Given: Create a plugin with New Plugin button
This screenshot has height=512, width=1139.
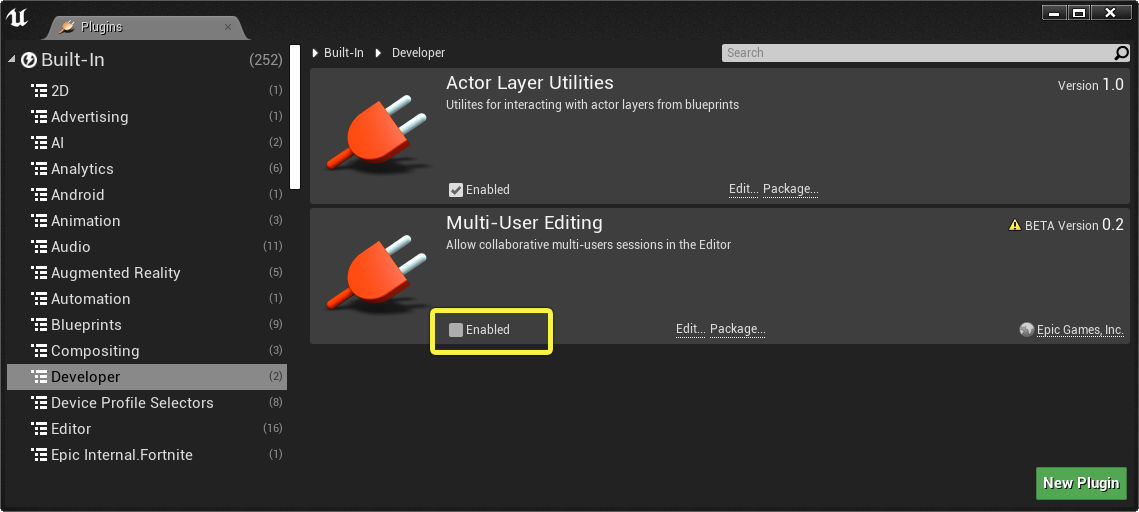Looking at the screenshot, I should point(1081,483).
